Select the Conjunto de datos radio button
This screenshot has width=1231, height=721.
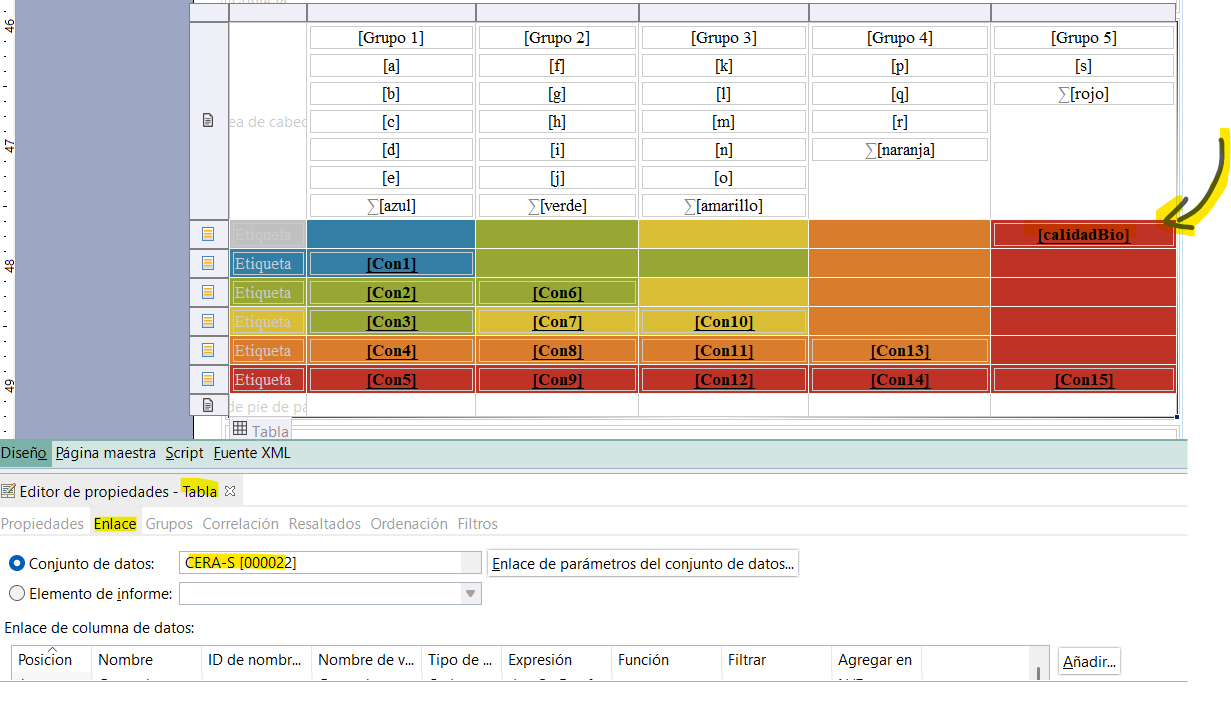(16, 564)
